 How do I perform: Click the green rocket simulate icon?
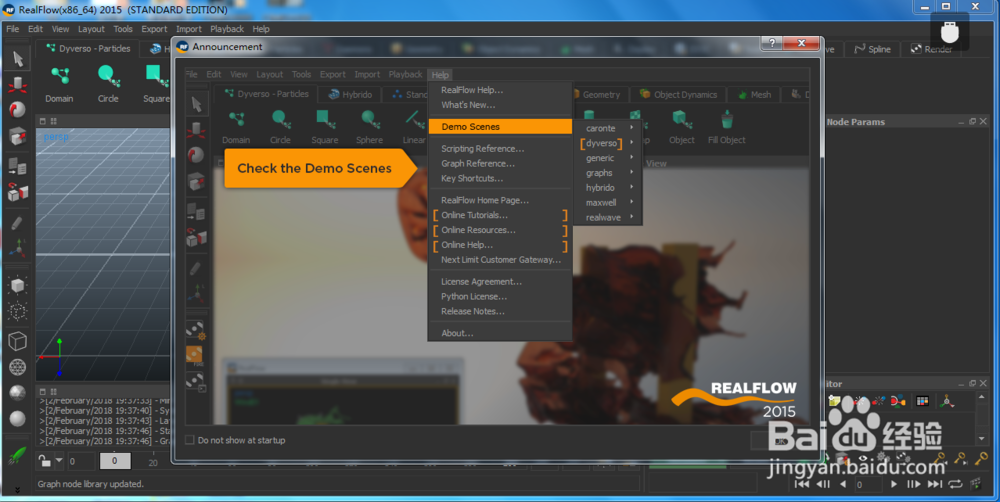pos(18,455)
